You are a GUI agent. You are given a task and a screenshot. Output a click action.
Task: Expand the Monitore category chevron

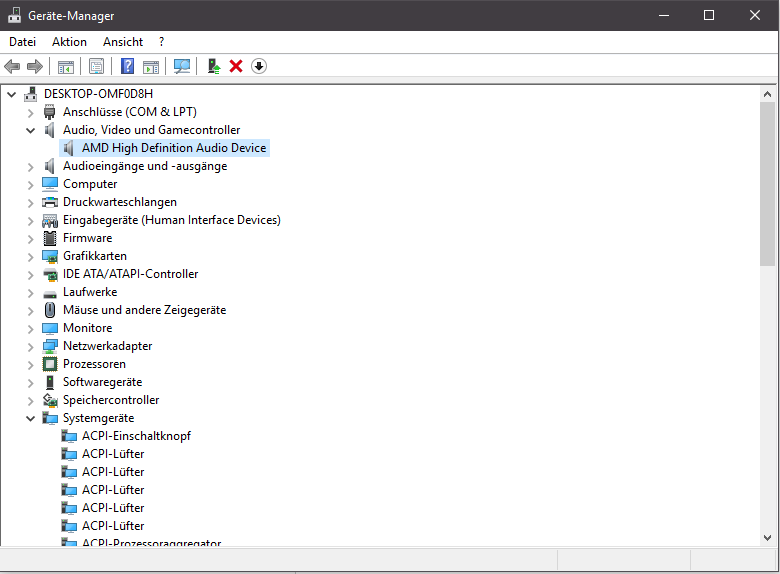point(30,329)
